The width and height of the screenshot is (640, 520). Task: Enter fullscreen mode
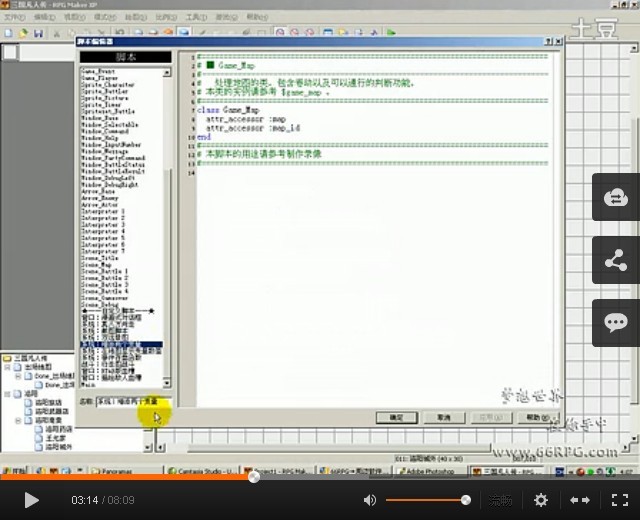pos(620,500)
